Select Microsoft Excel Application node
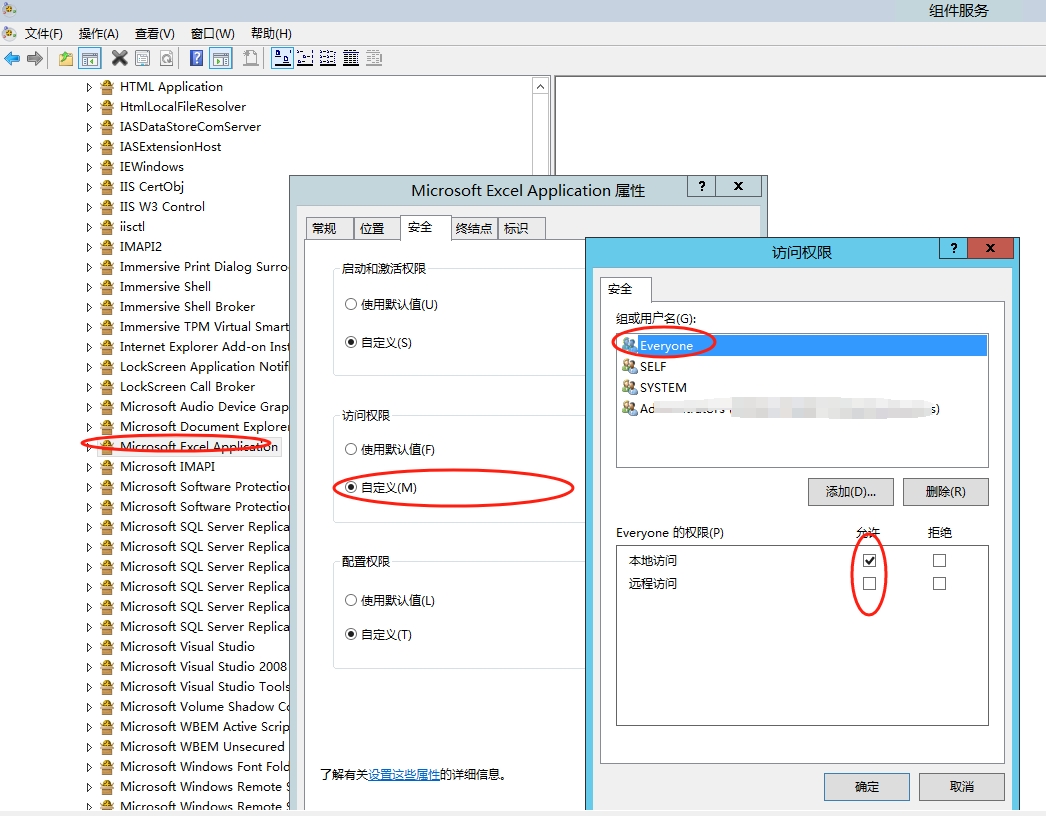1046x816 pixels. click(x=199, y=446)
